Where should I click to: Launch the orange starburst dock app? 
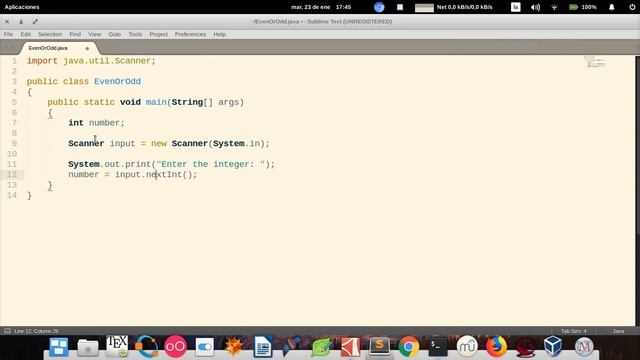pos(233,347)
